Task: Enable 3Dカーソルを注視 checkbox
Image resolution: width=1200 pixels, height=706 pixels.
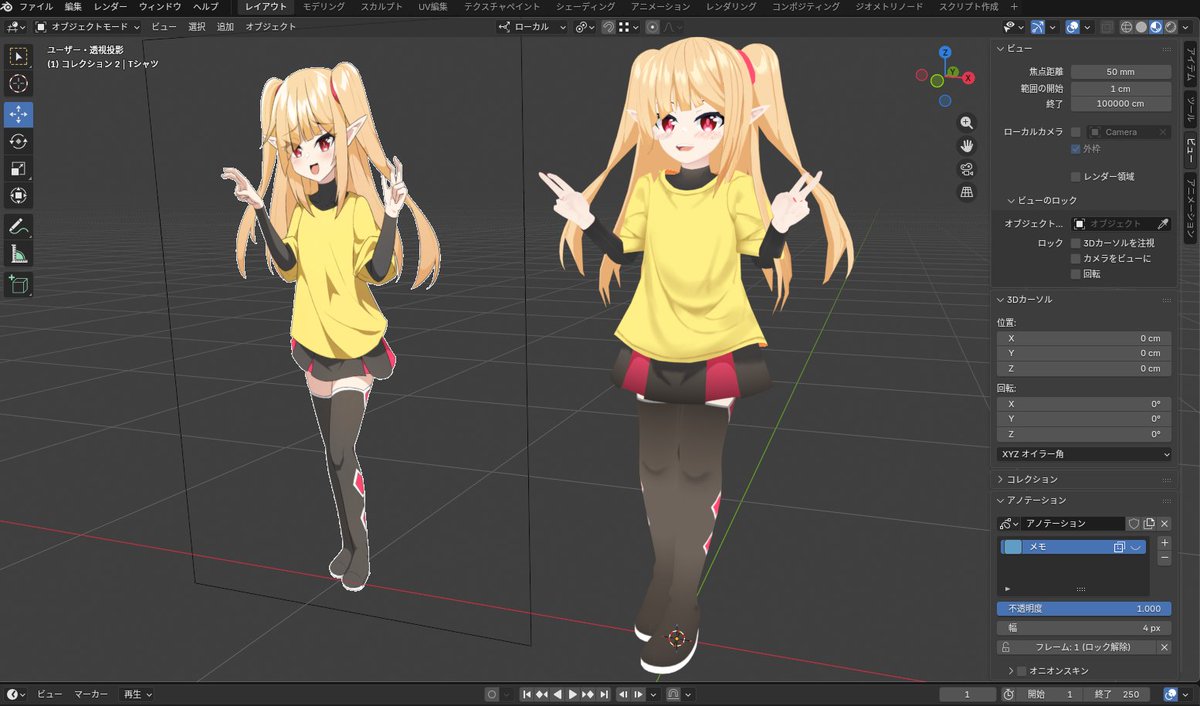Action: coord(1075,243)
